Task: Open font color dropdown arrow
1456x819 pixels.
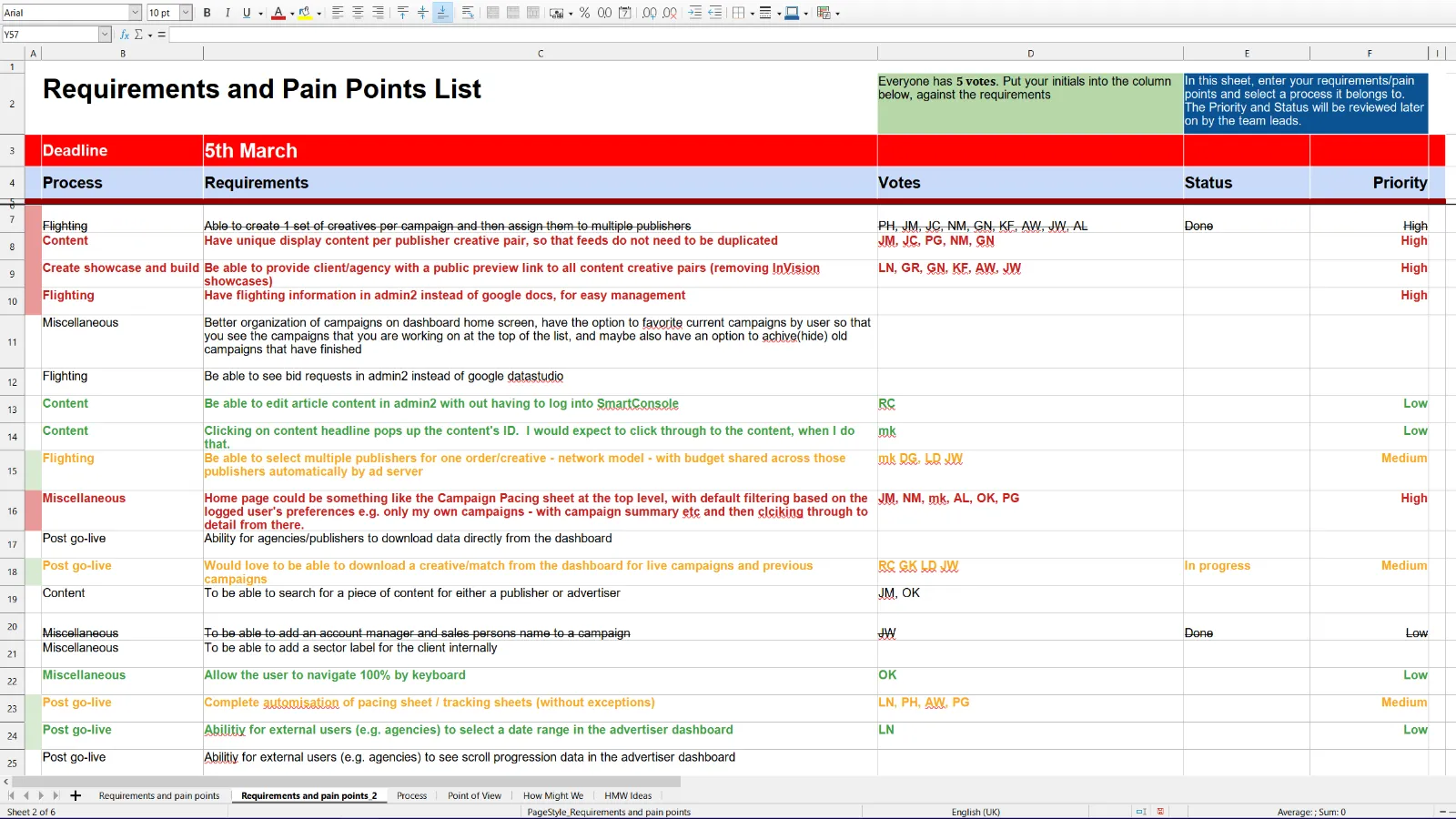Action: (x=292, y=13)
